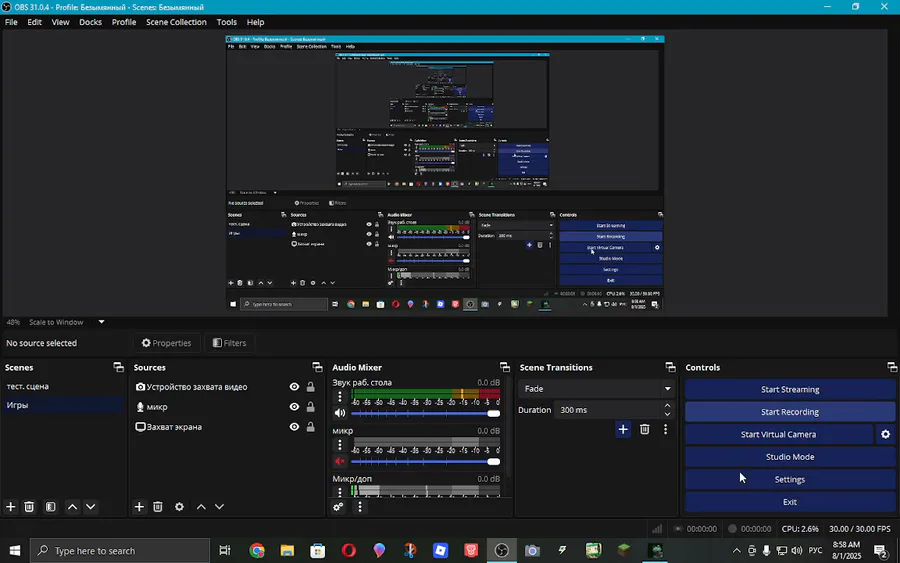Move source down arrow in Sources panel

tap(219, 507)
